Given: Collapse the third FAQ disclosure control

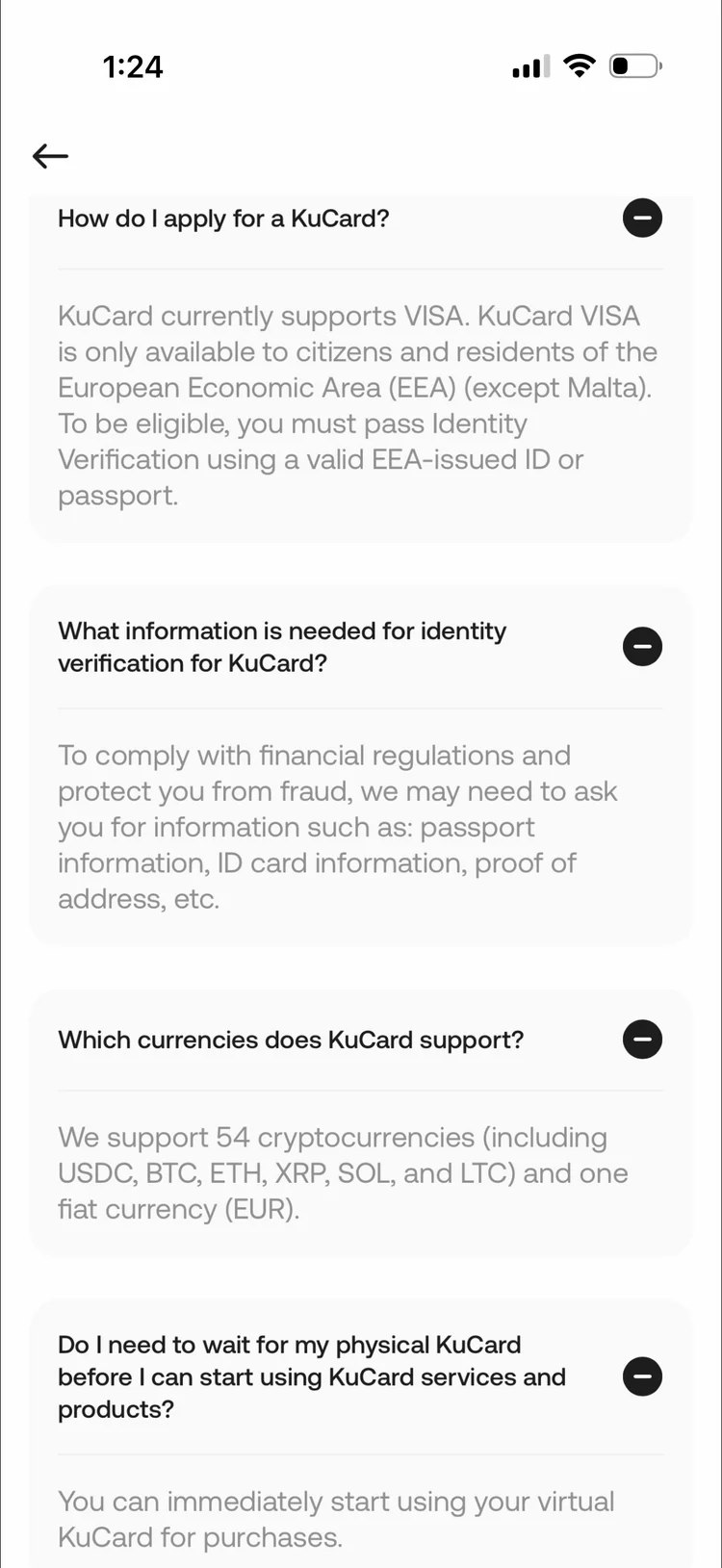Looking at the screenshot, I should [642, 1040].
